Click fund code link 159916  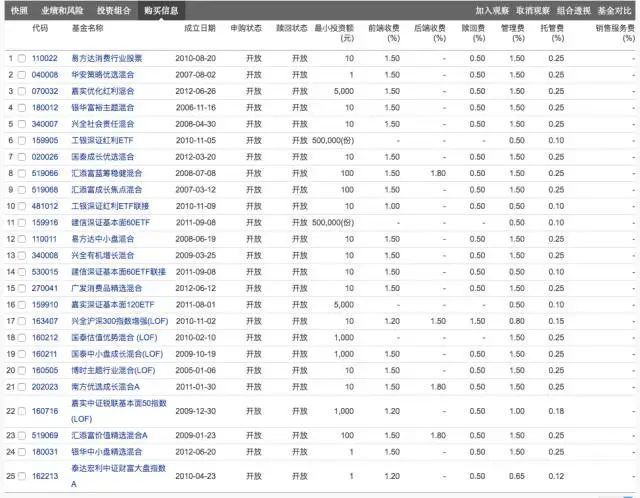pyautogui.click(x=45, y=222)
